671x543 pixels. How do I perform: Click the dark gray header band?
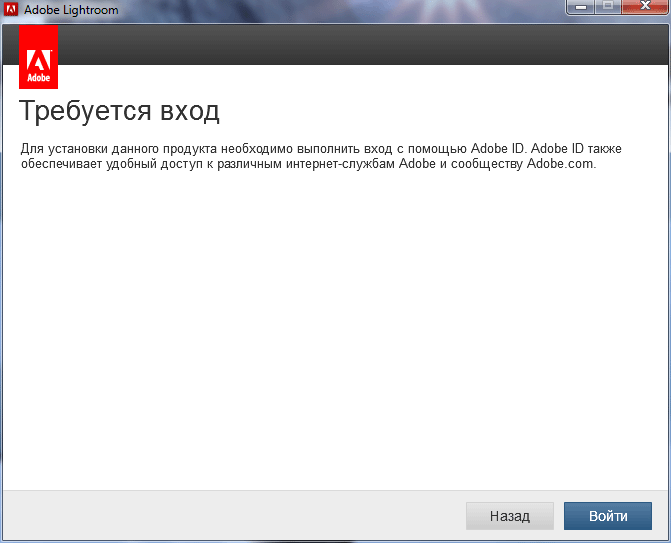click(350, 45)
